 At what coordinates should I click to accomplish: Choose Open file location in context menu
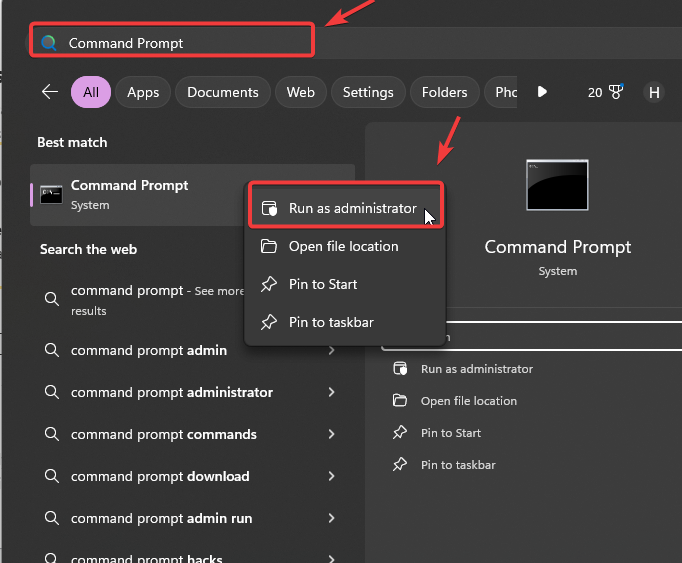[x=343, y=247]
